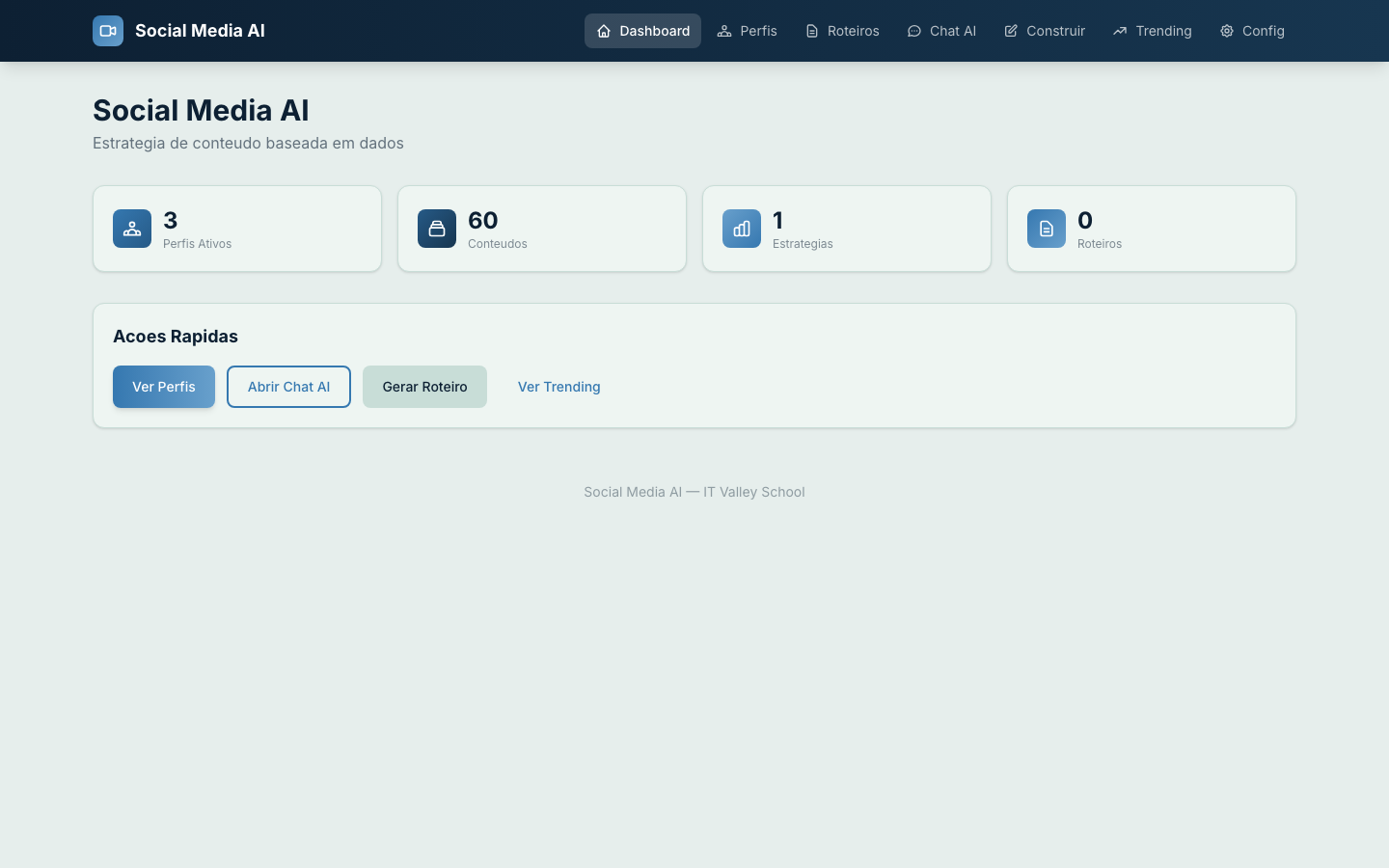
Task: Click the Gerar Roteiro button
Action: tap(424, 387)
